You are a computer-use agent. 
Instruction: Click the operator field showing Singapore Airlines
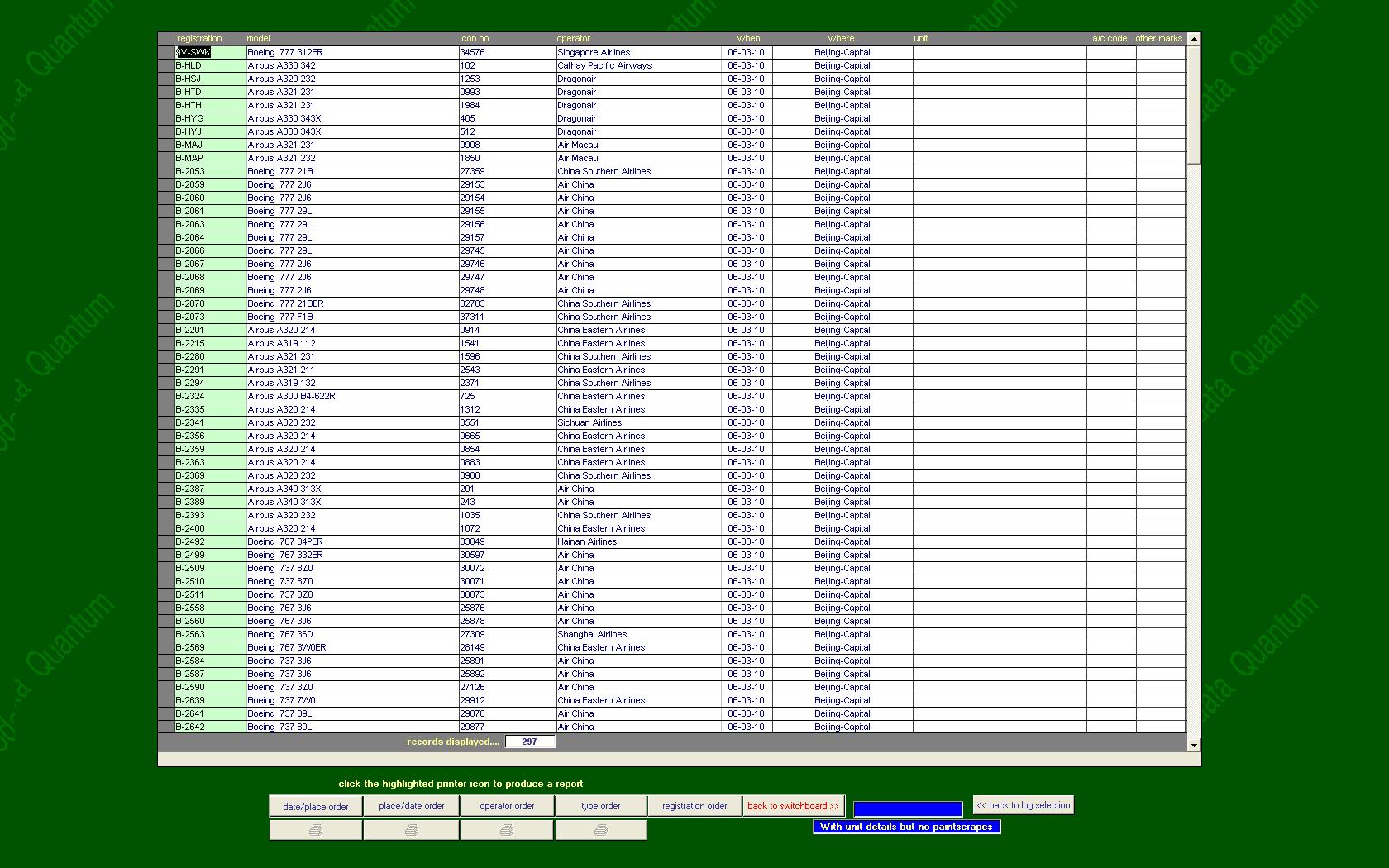point(637,52)
